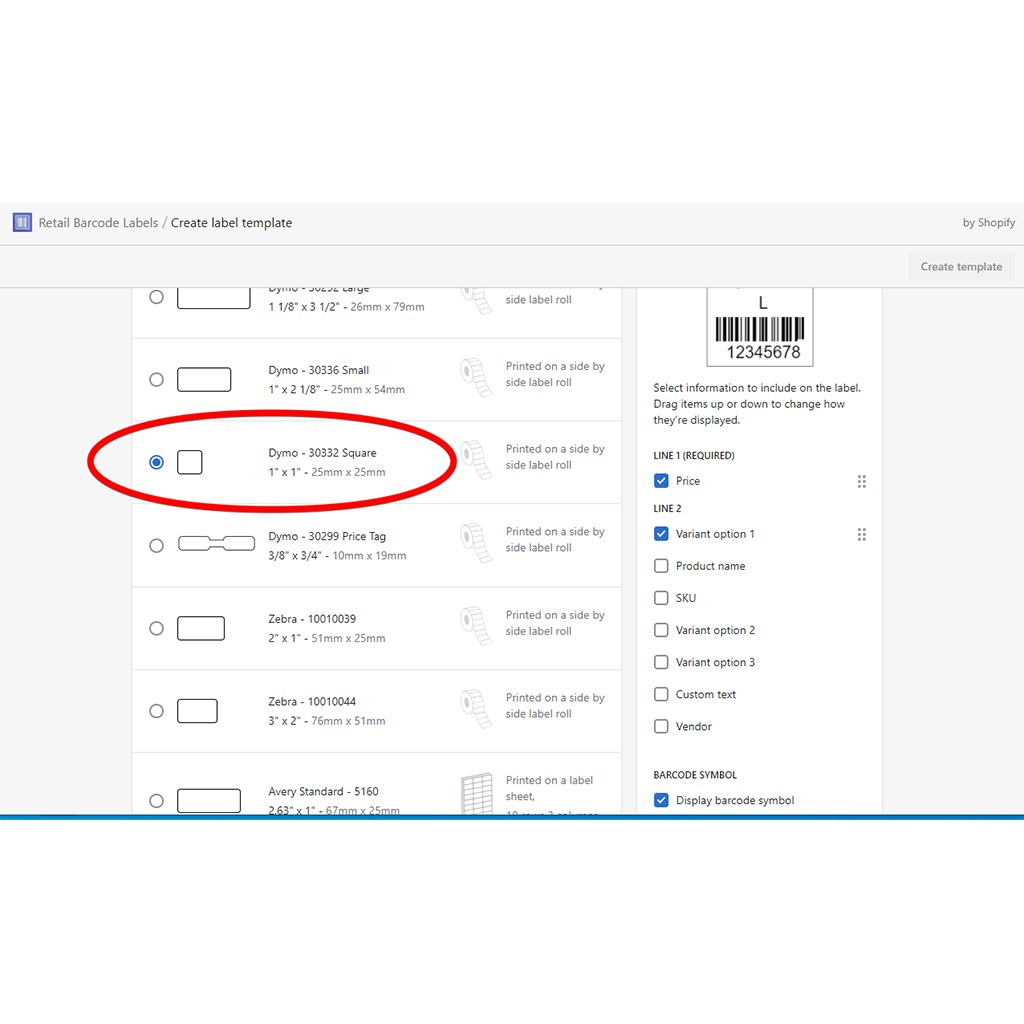The image size is (1024, 1024).
Task: Open the Retail Barcode Labels breadcrumb link
Action: pos(98,223)
